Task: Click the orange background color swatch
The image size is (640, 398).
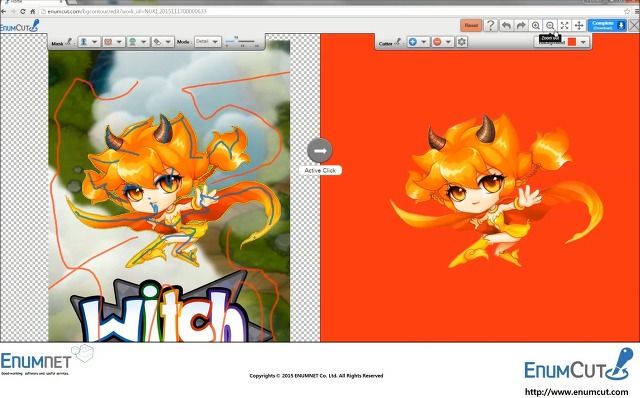Action: click(x=572, y=42)
